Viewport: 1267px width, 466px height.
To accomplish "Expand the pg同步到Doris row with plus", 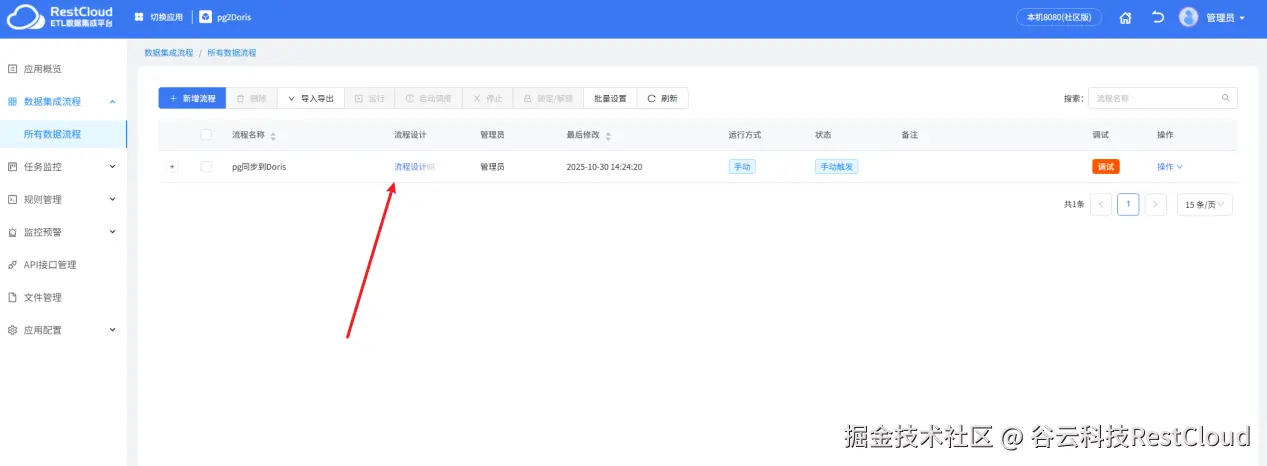I will [172, 167].
